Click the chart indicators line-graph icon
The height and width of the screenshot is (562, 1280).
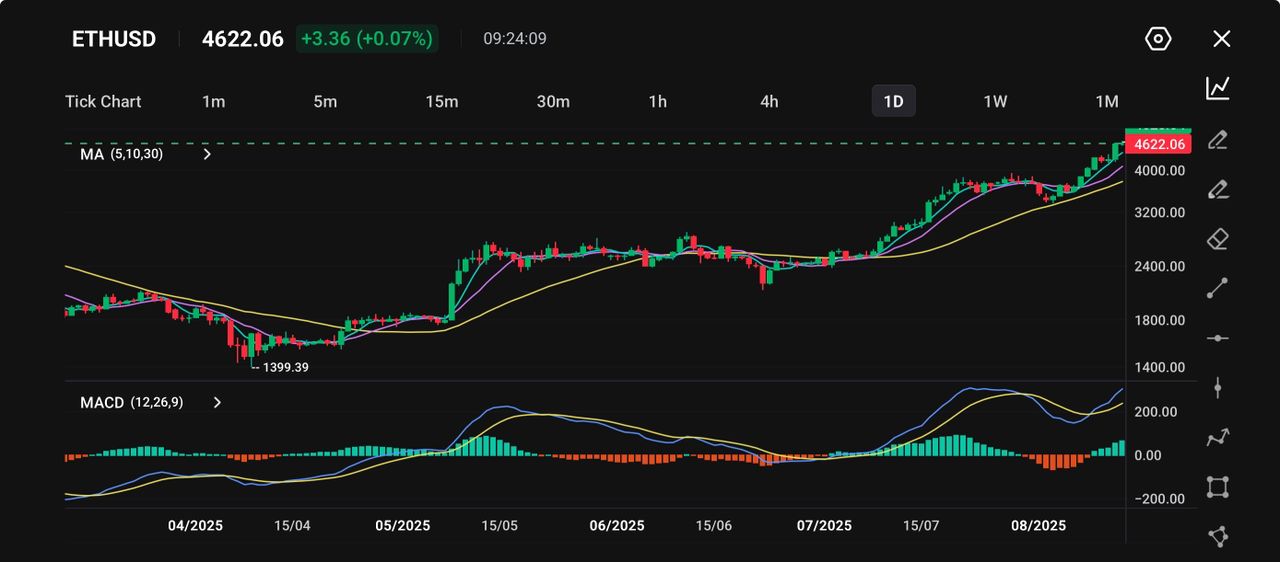(1217, 88)
